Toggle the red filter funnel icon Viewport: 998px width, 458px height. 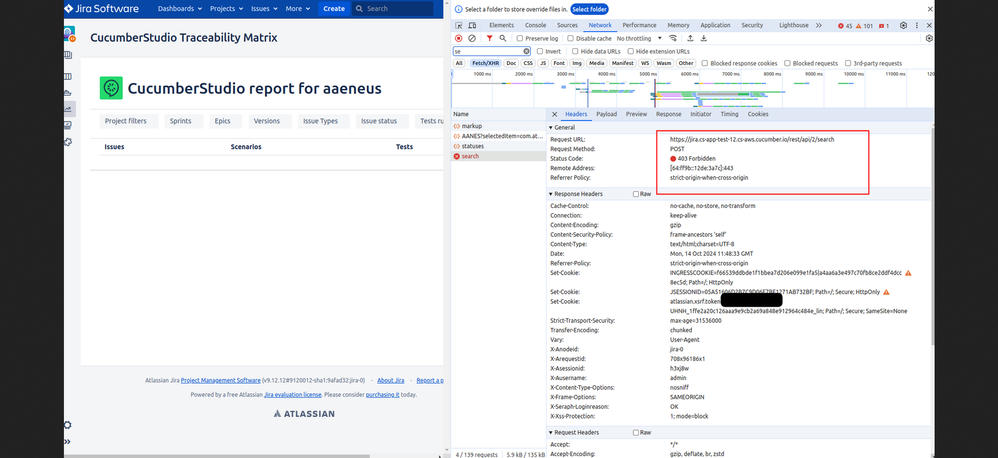coord(489,38)
